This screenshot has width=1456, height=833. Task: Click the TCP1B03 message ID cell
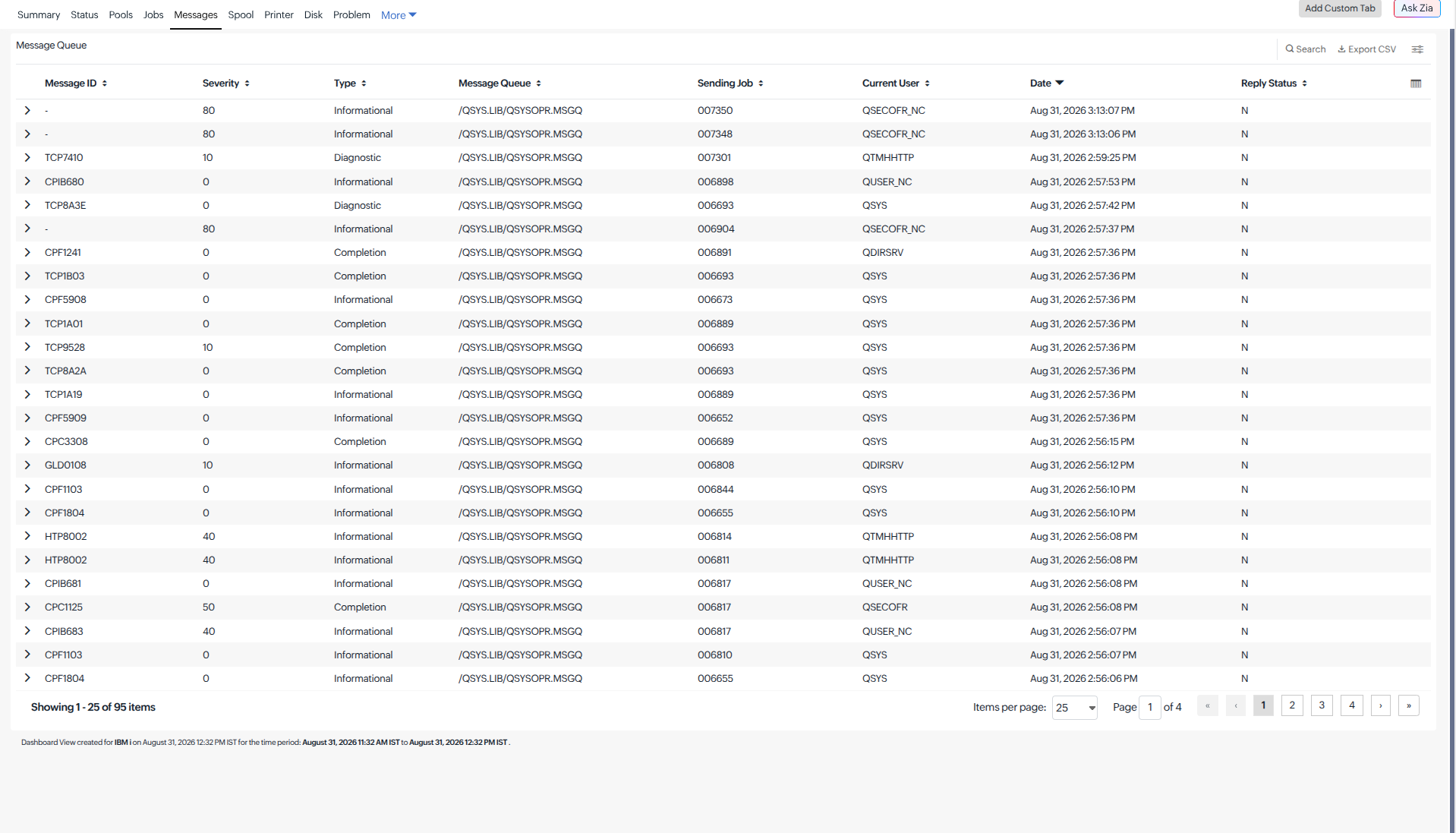pos(65,276)
